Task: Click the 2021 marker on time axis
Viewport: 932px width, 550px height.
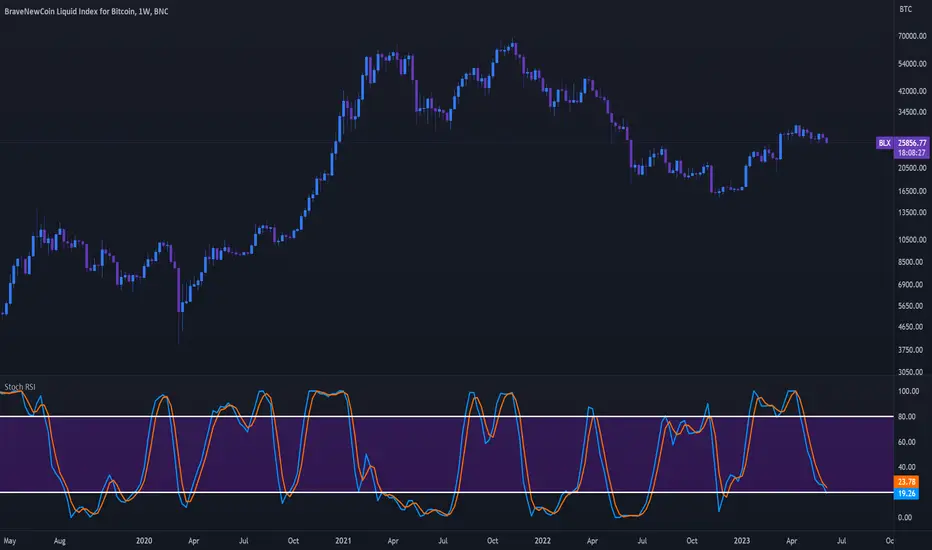Action: coord(343,540)
